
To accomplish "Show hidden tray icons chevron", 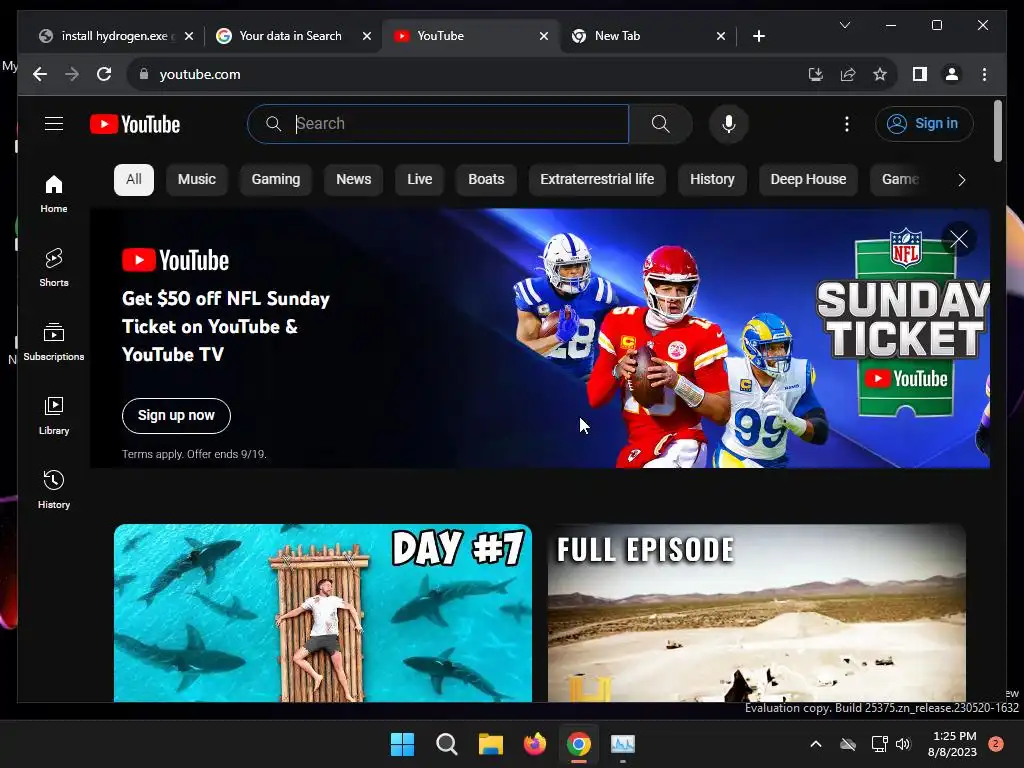I will click(816, 744).
